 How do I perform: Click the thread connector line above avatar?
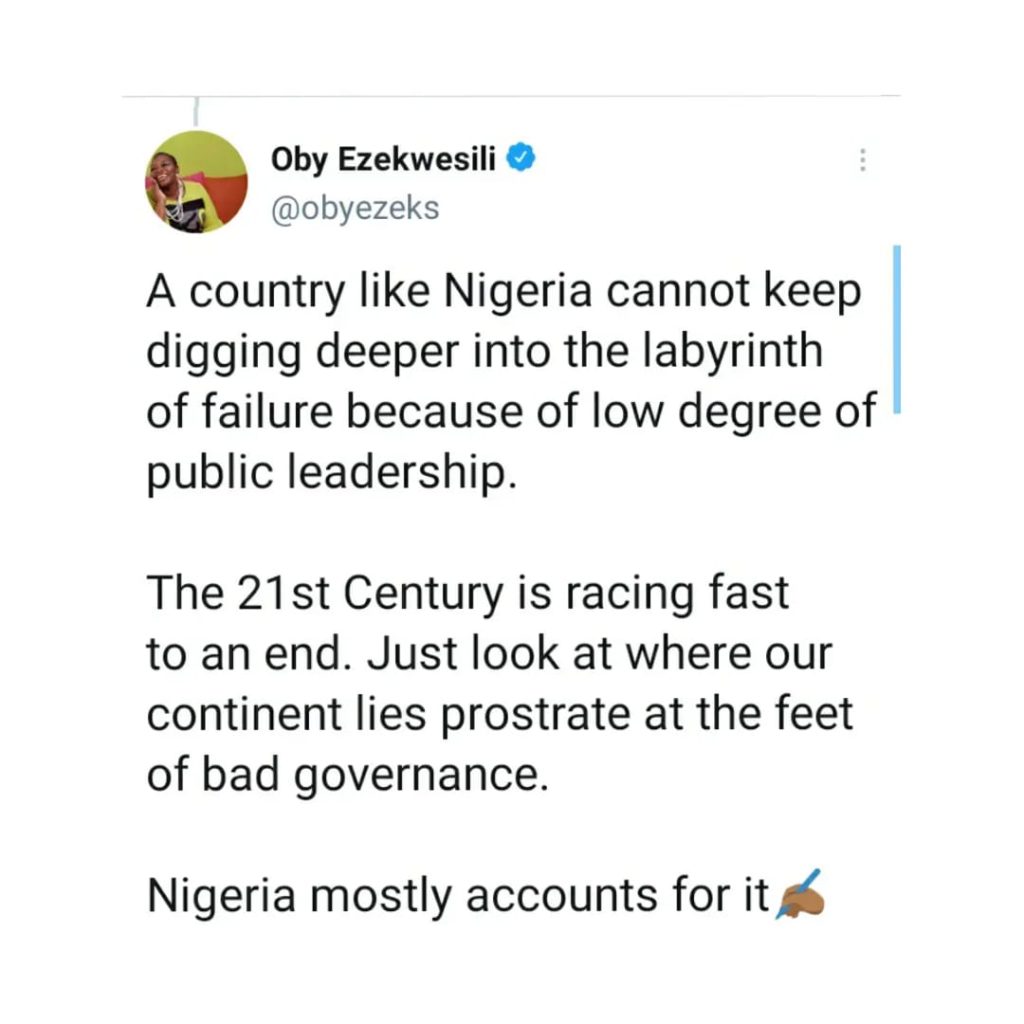pos(196,112)
